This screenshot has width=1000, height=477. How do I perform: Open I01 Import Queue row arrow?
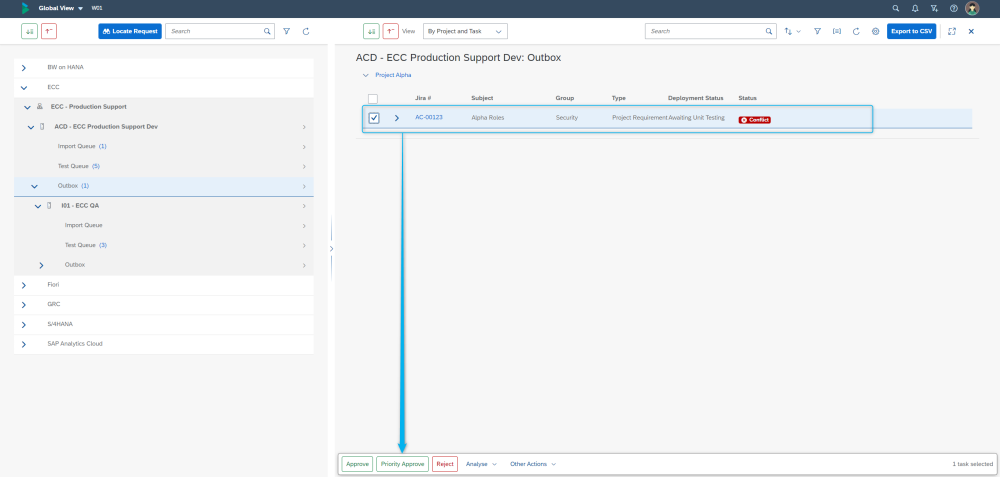[304, 226]
